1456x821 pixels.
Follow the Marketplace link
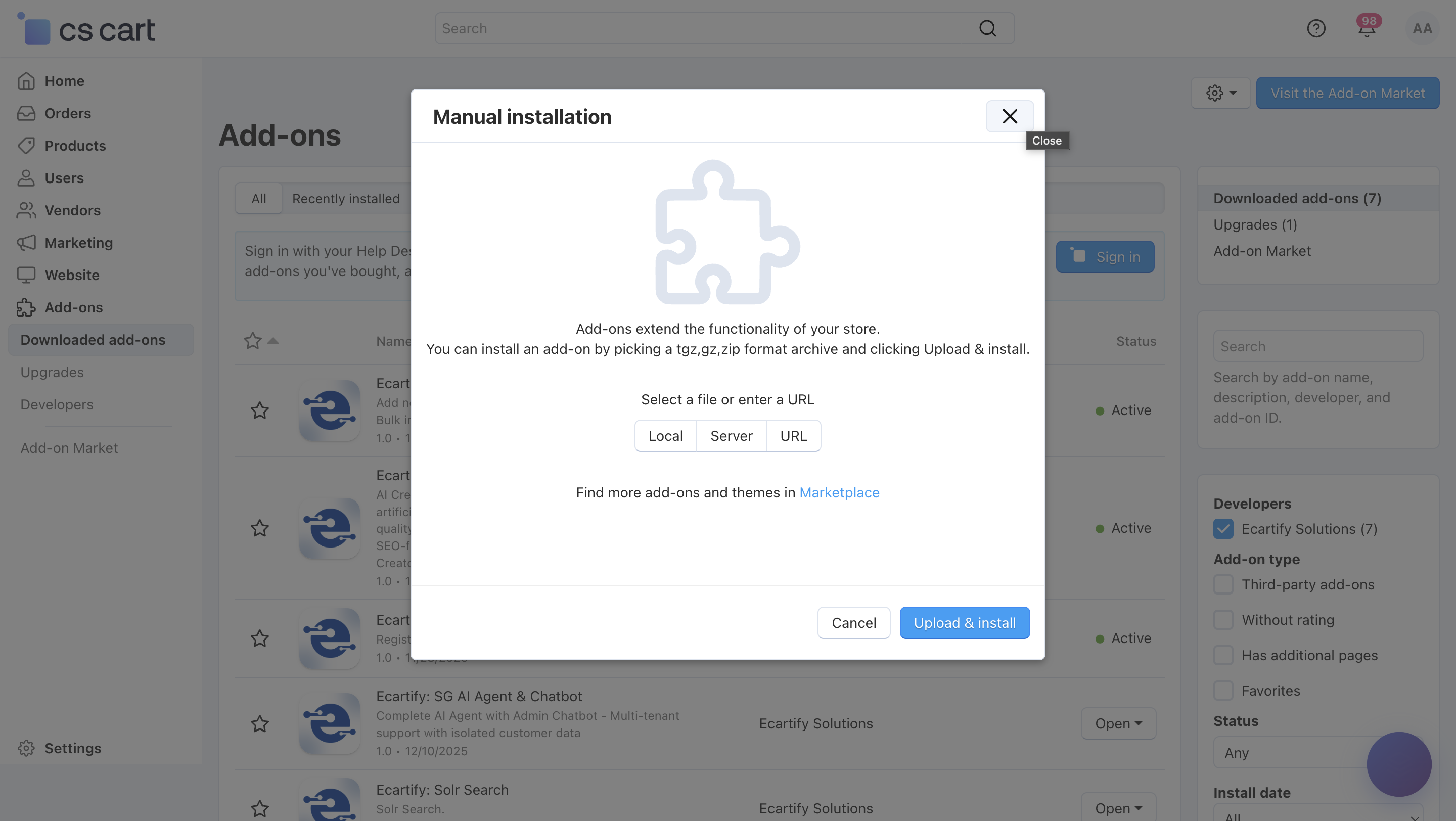click(x=839, y=493)
